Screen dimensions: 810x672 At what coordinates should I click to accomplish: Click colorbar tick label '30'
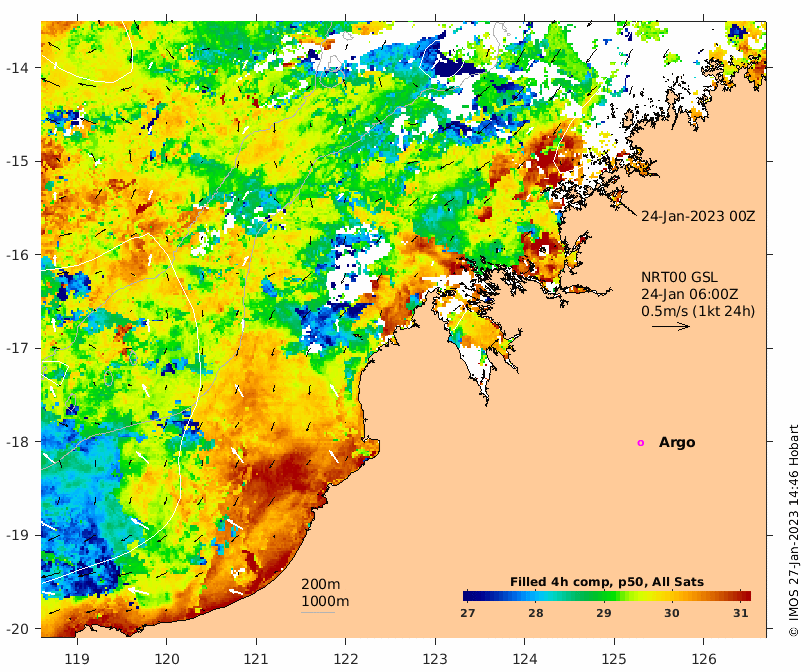tap(672, 613)
